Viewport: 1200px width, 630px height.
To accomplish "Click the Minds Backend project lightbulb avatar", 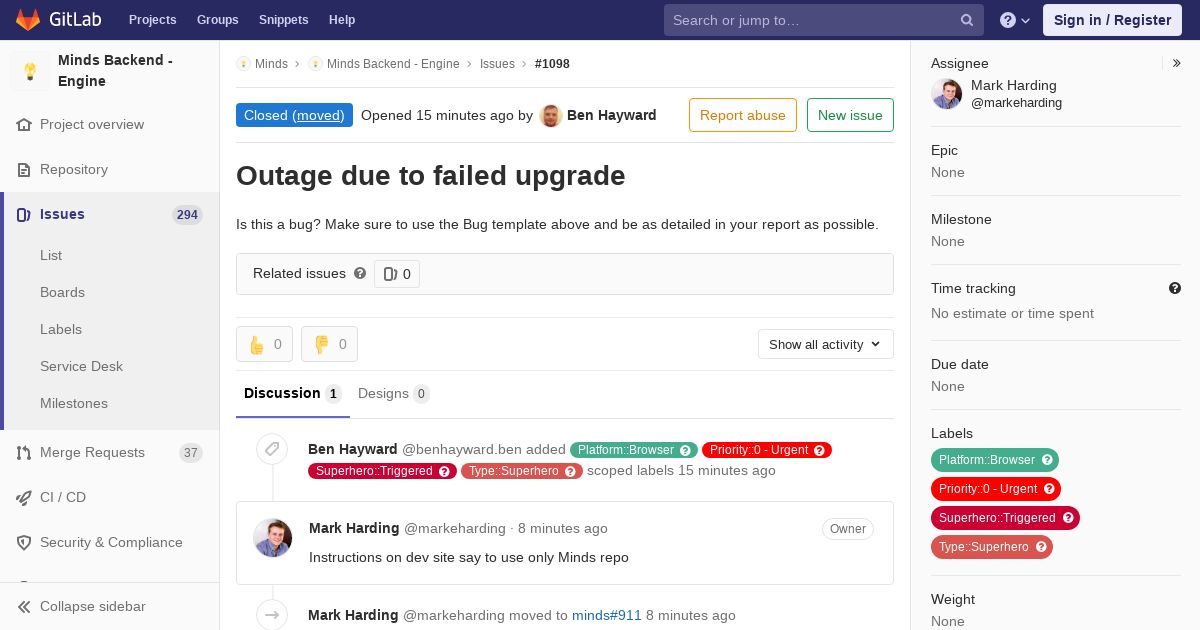I will pos(30,71).
